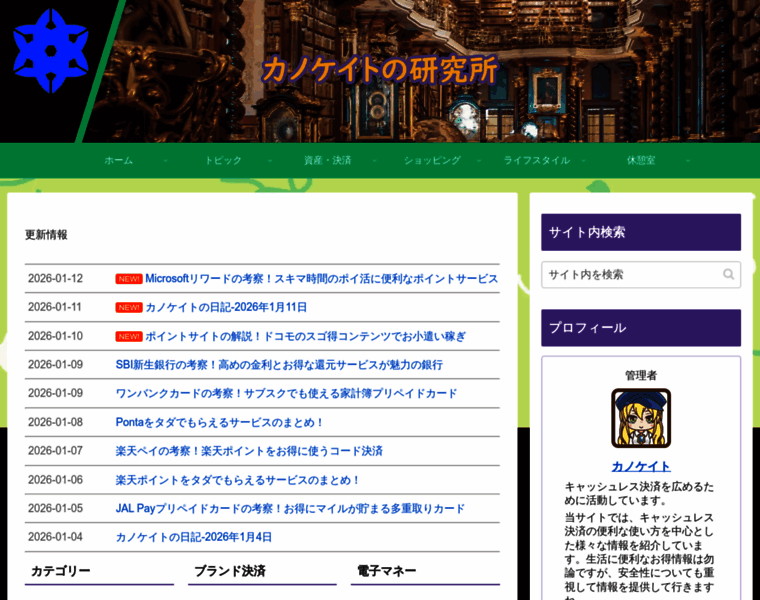Open the Microsoftリワードの考察 article link
The height and width of the screenshot is (600, 760).
321,279
